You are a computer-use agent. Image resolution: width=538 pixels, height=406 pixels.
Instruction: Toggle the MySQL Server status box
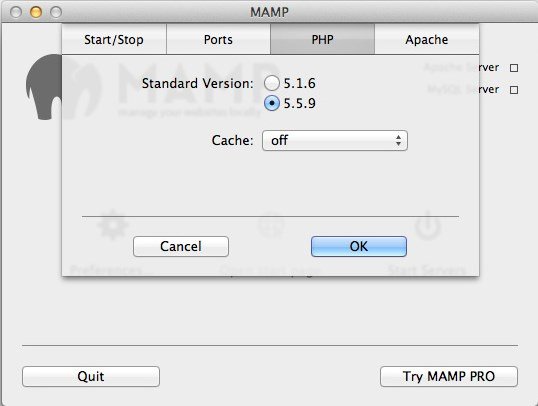514,90
